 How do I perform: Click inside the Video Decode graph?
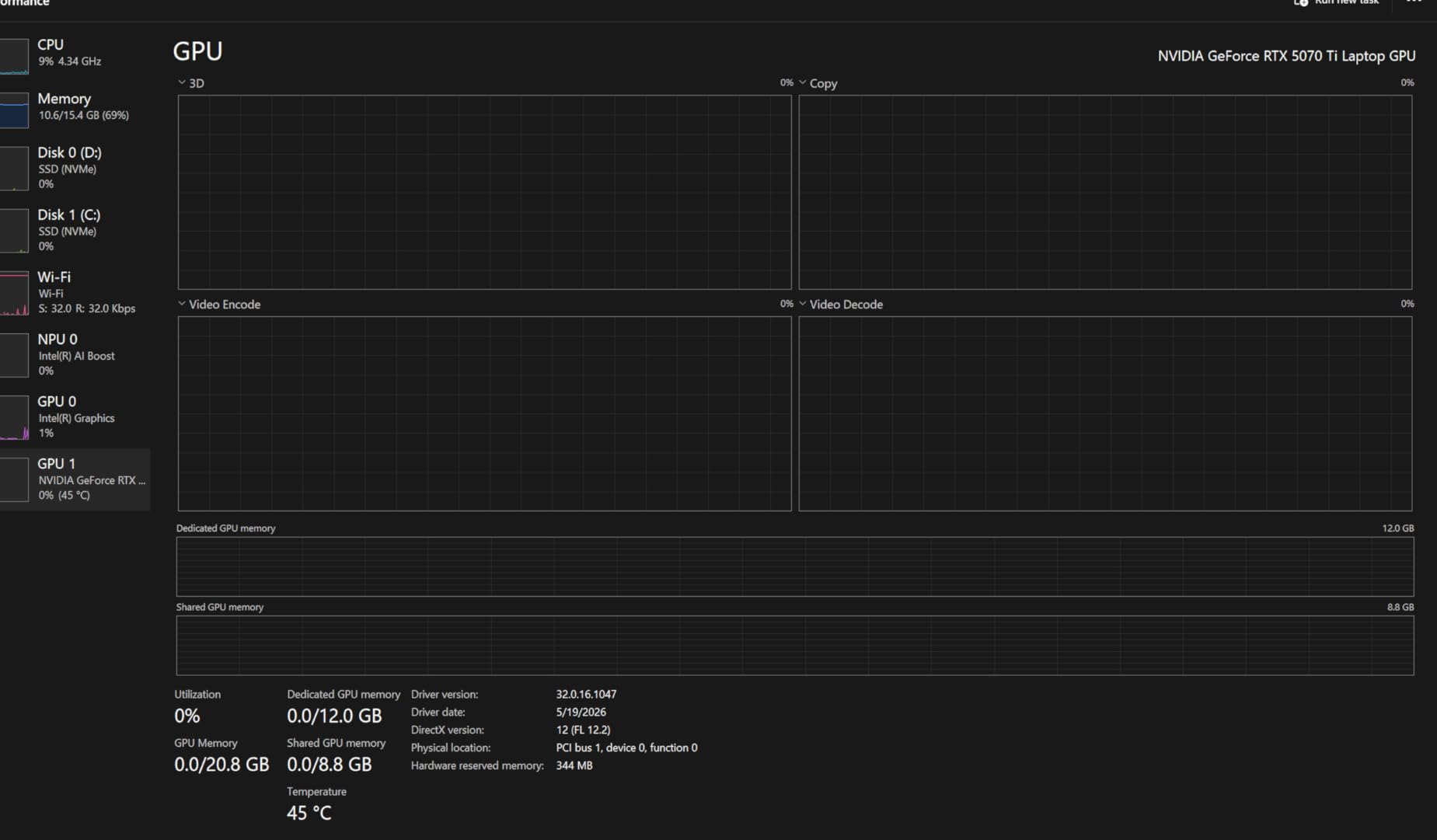tap(1105, 413)
